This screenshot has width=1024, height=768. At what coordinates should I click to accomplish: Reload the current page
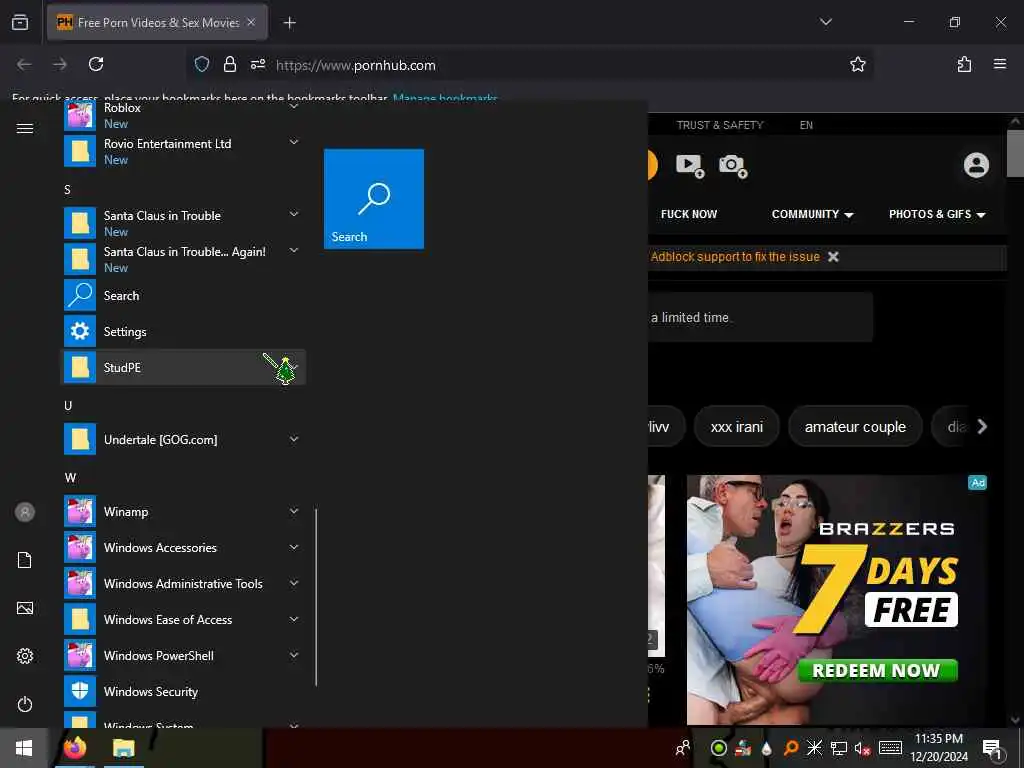coord(96,64)
